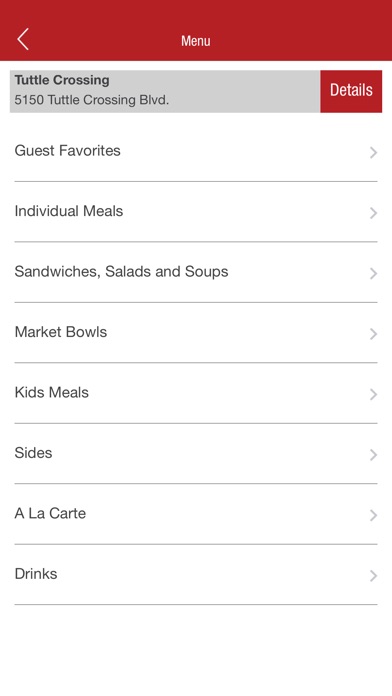The height and width of the screenshot is (696, 392).
Task: Select Individual Meals menu
Action: pos(196,212)
